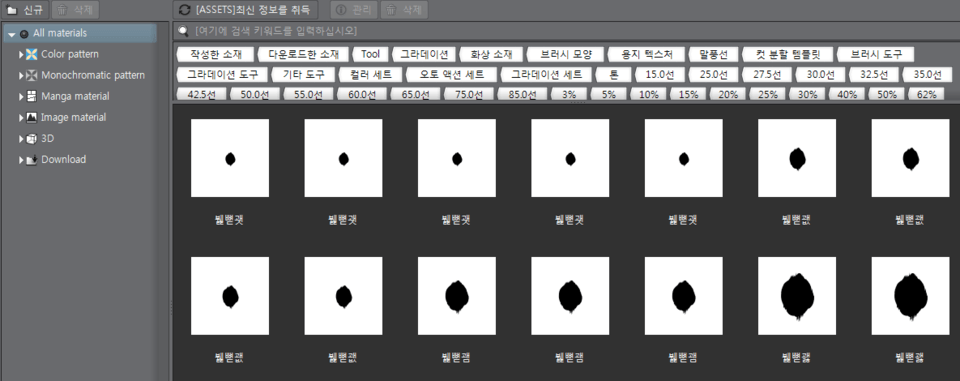Collapse the All materials tree node
This screenshot has height=381, width=960.
(12, 34)
